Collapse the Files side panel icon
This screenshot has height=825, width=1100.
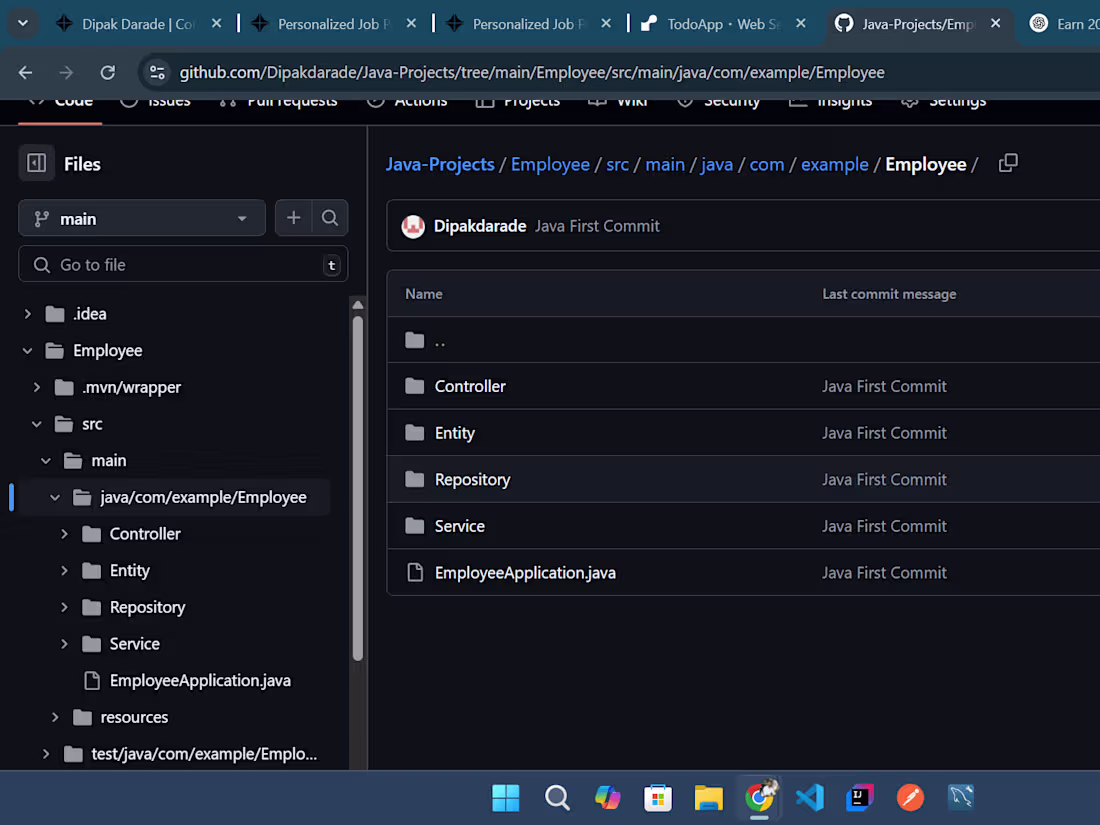pyautogui.click(x=36, y=163)
